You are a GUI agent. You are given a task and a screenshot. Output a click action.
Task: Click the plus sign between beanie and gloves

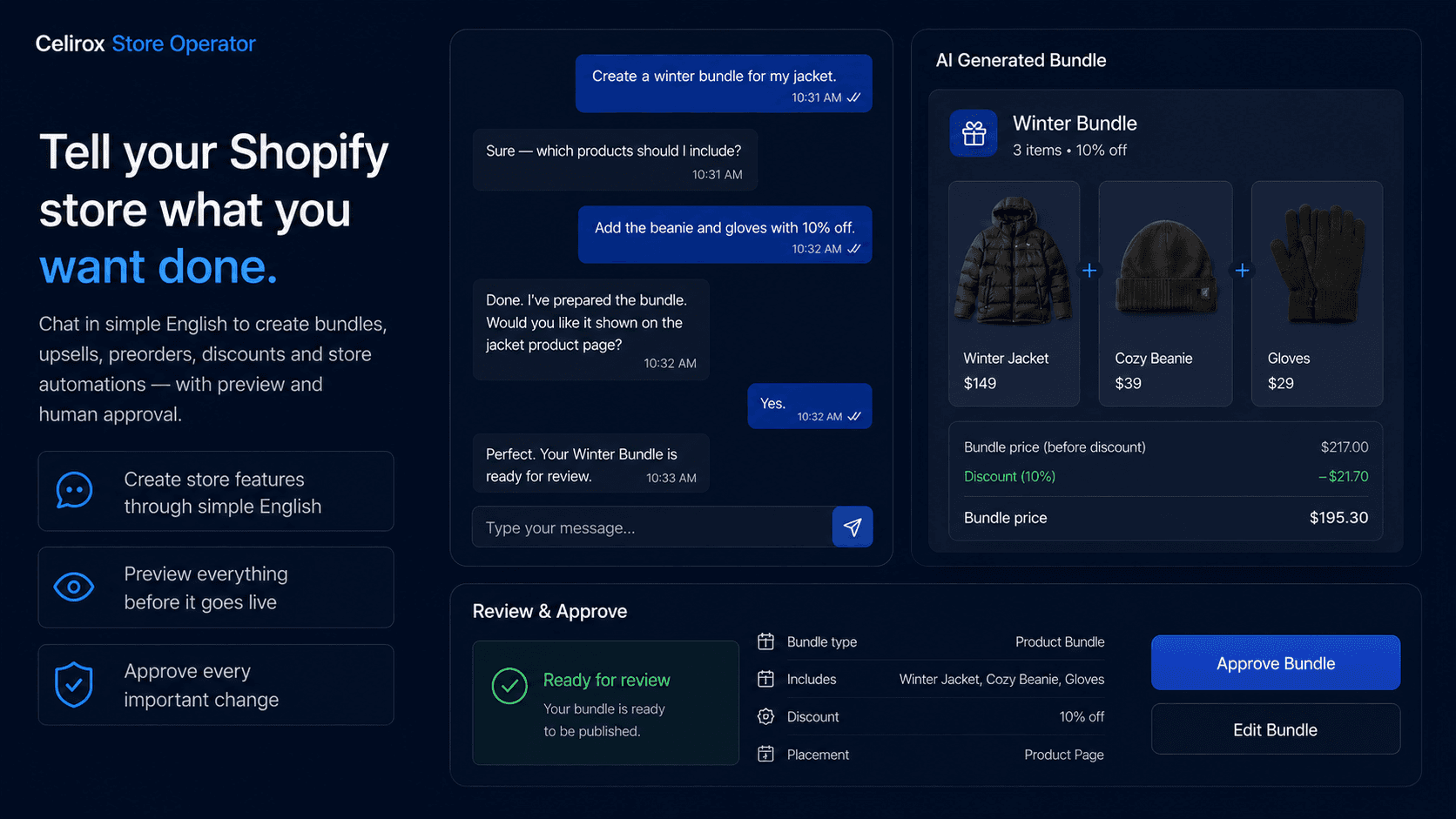pyautogui.click(x=1243, y=271)
